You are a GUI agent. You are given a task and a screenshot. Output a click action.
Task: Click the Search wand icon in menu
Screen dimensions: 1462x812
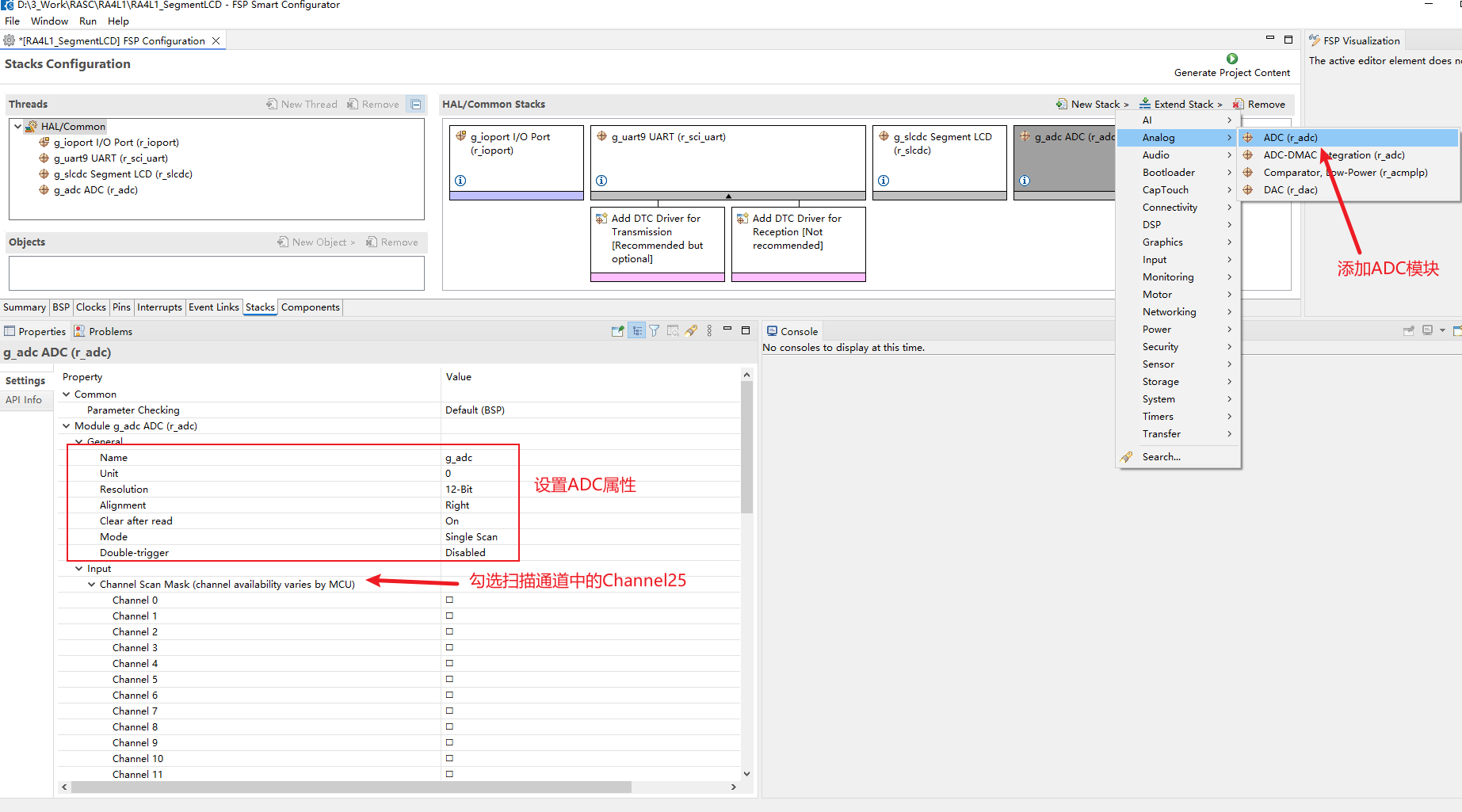click(1127, 456)
